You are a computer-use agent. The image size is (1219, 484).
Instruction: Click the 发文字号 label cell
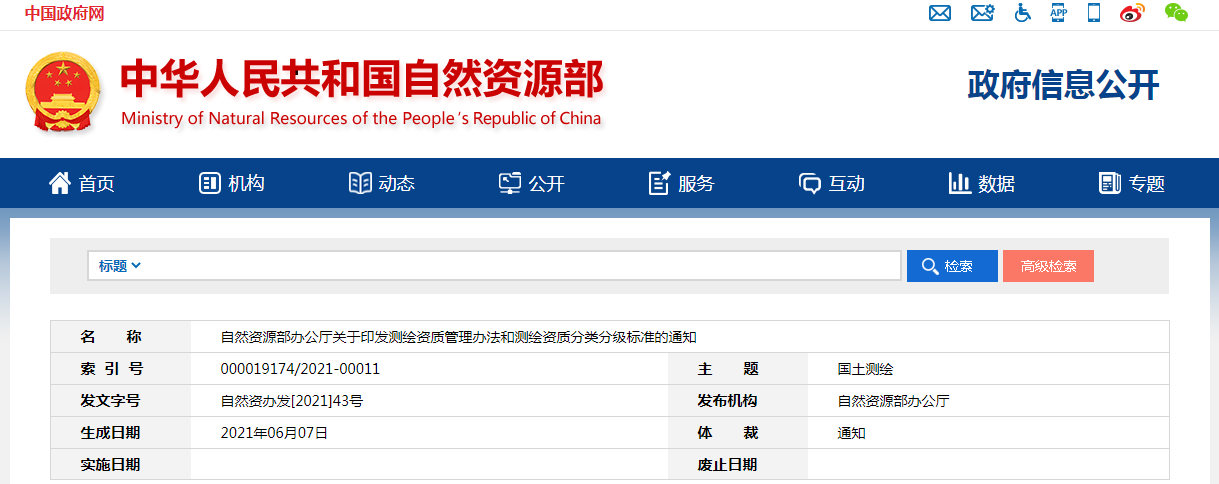120,401
